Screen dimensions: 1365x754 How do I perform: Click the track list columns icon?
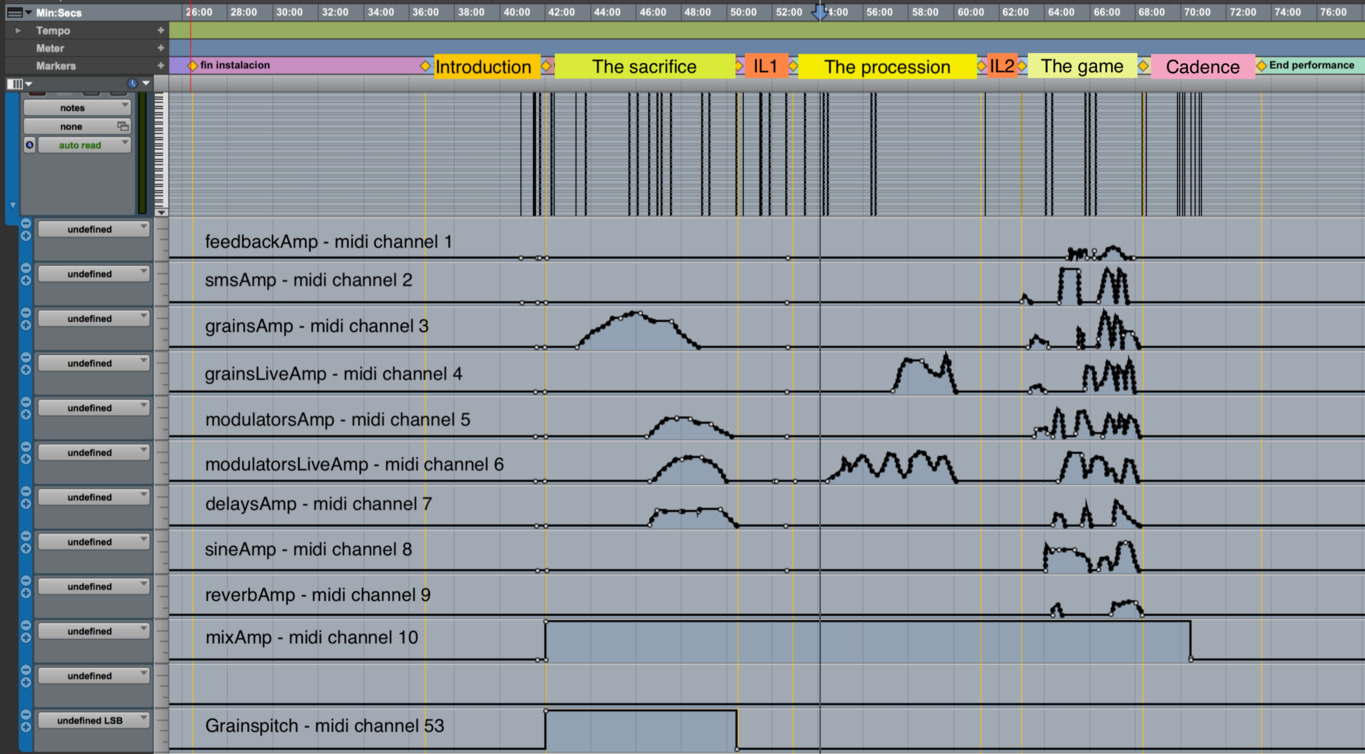[15, 84]
